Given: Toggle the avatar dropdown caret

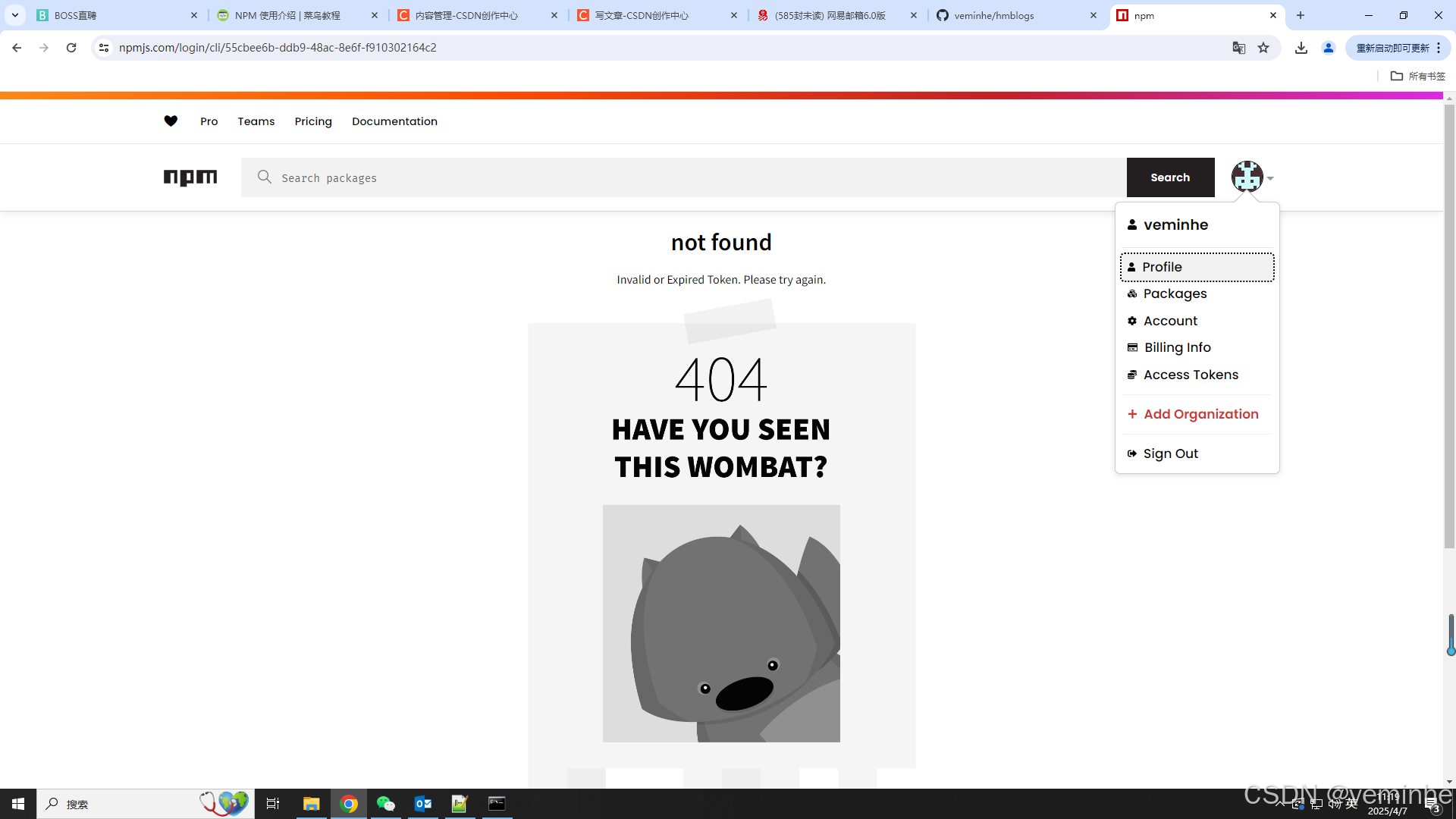Looking at the screenshot, I should tap(1270, 178).
